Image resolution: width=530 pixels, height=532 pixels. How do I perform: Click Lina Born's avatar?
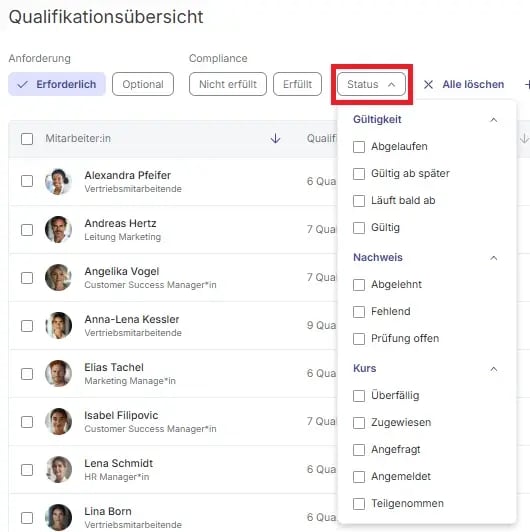[58, 518]
